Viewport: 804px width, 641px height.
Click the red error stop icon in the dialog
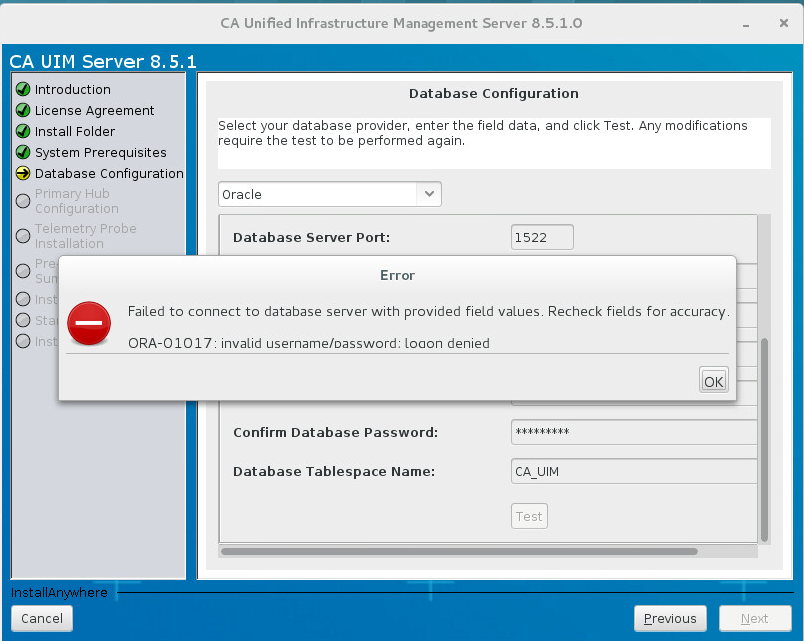coord(88,324)
